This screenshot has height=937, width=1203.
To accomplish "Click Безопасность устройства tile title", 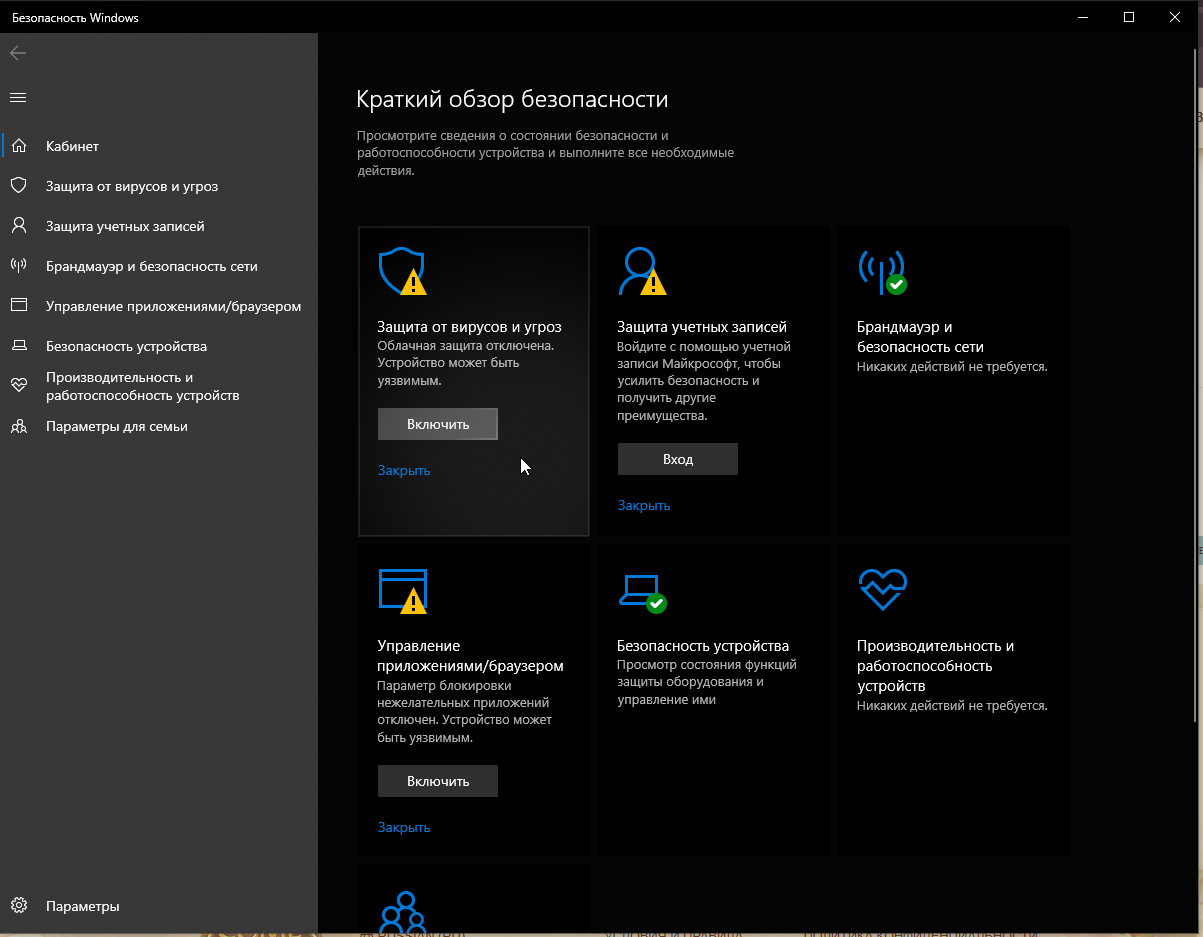I will [703, 646].
